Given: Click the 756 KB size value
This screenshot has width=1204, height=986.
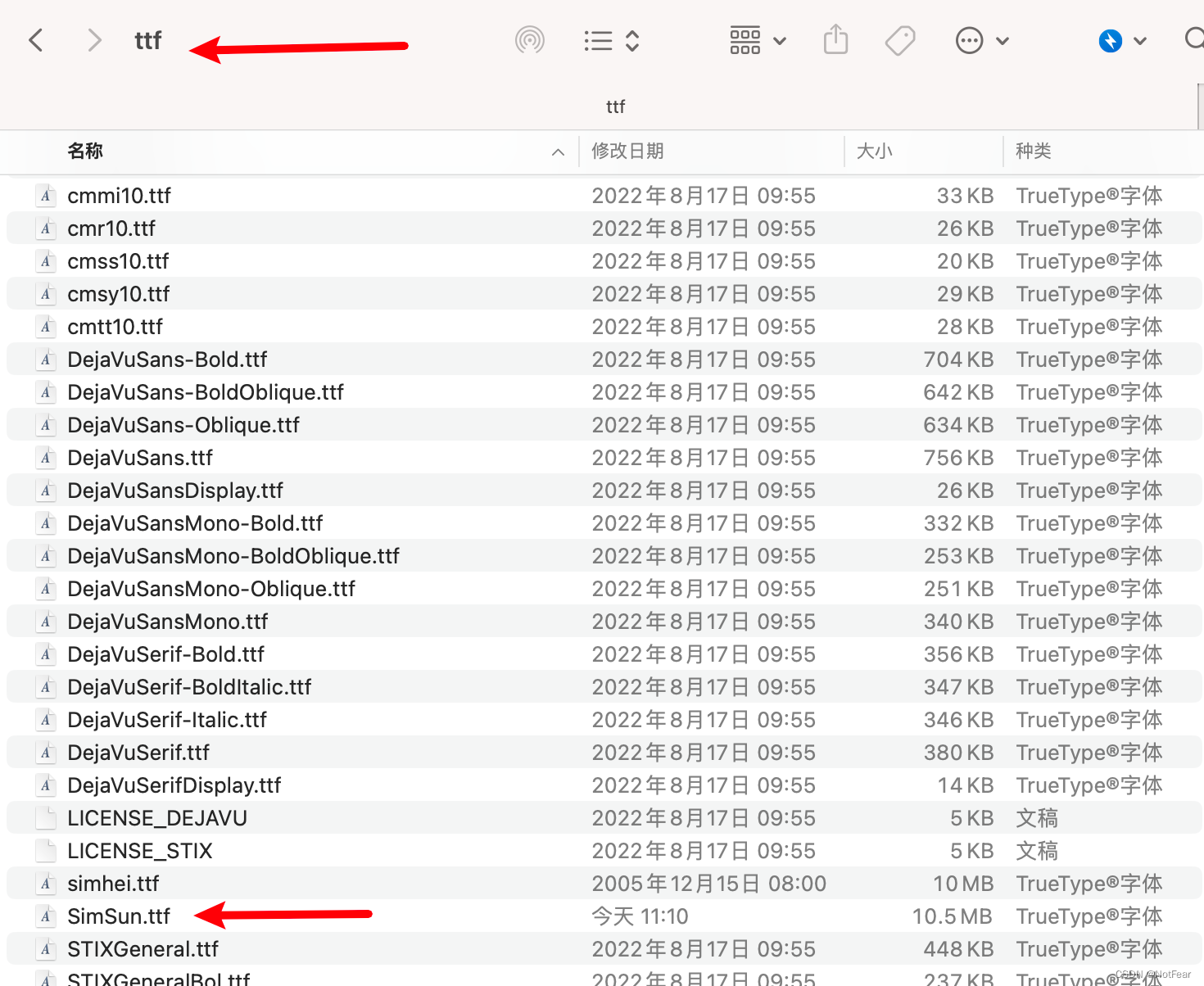Looking at the screenshot, I should click(958, 458).
